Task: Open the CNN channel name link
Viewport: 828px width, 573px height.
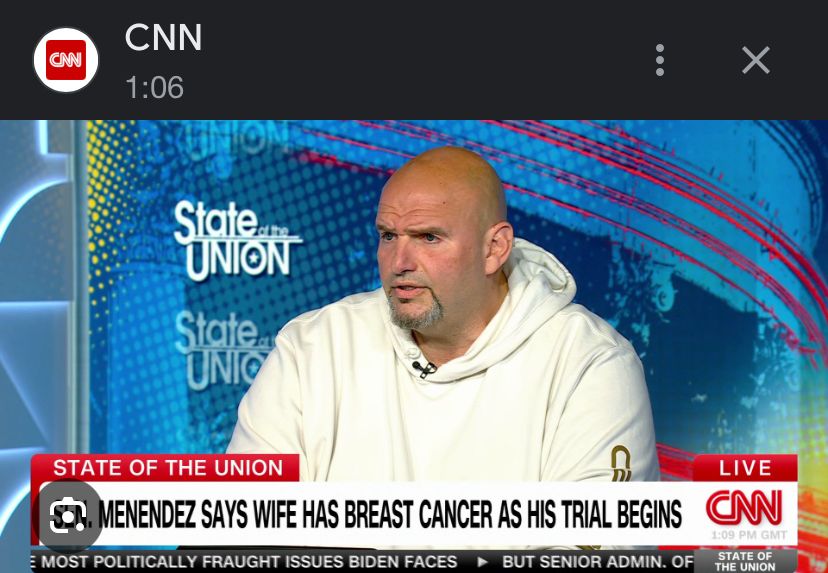Action: (x=163, y=37)
